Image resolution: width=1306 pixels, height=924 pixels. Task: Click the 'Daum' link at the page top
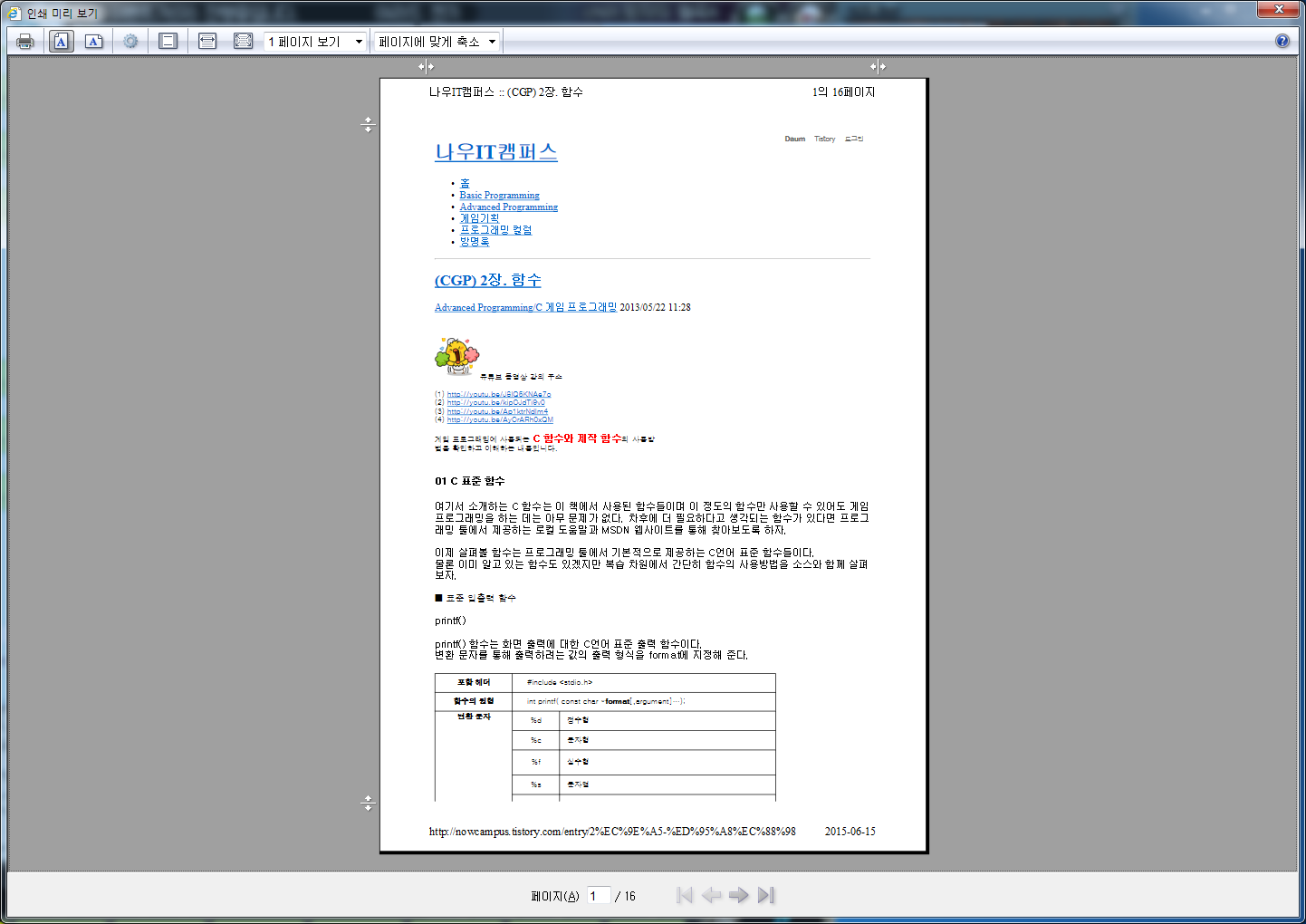[795, 139]
